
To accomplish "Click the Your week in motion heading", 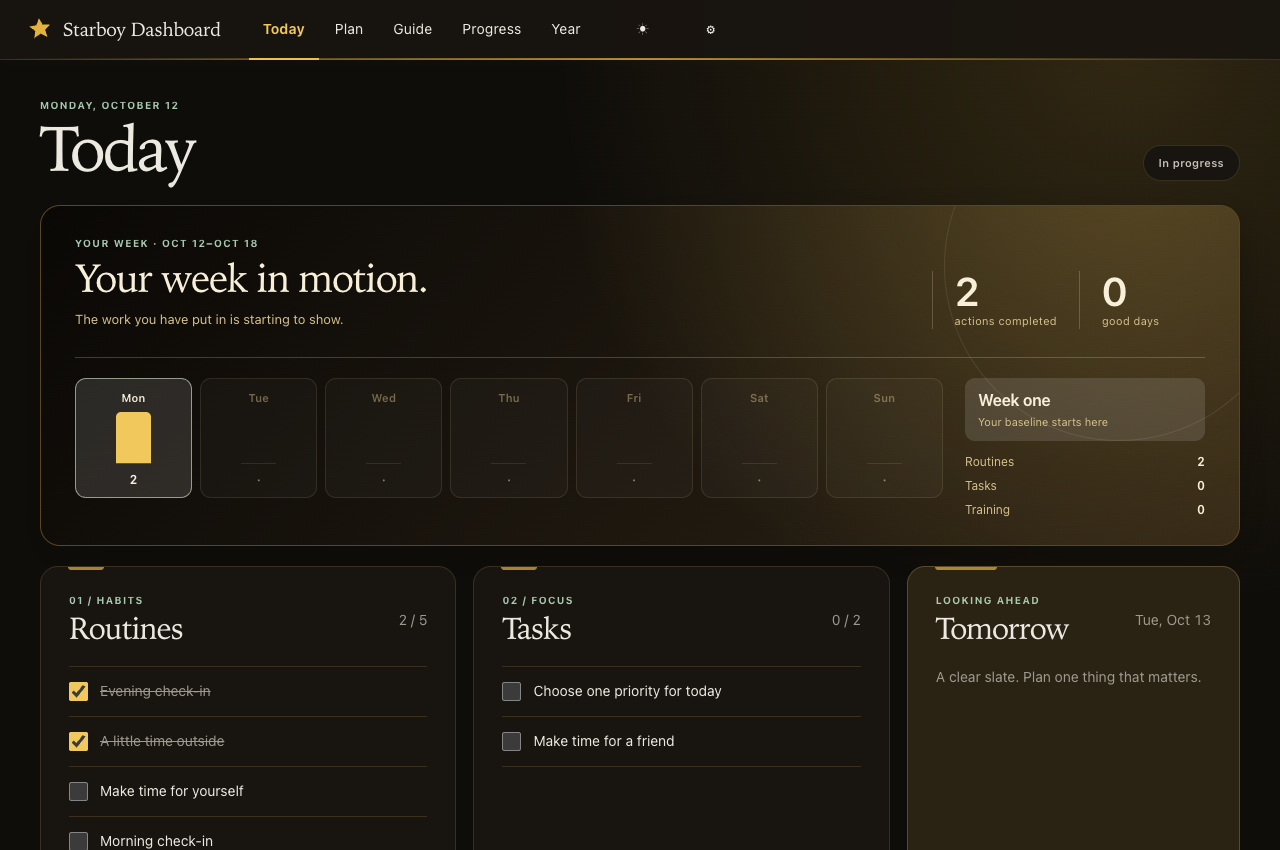I will coord(251,278).
